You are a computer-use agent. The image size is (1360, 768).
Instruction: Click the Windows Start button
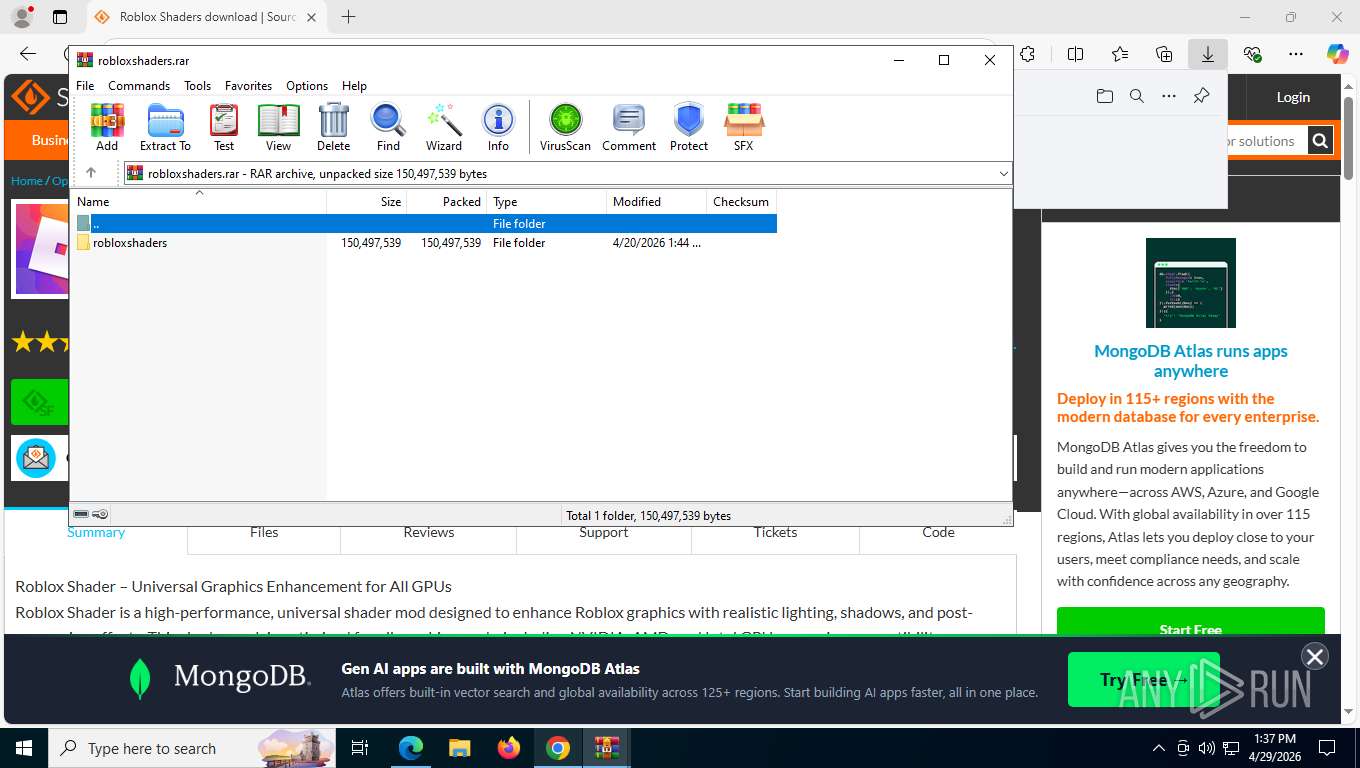coord(24,748)
